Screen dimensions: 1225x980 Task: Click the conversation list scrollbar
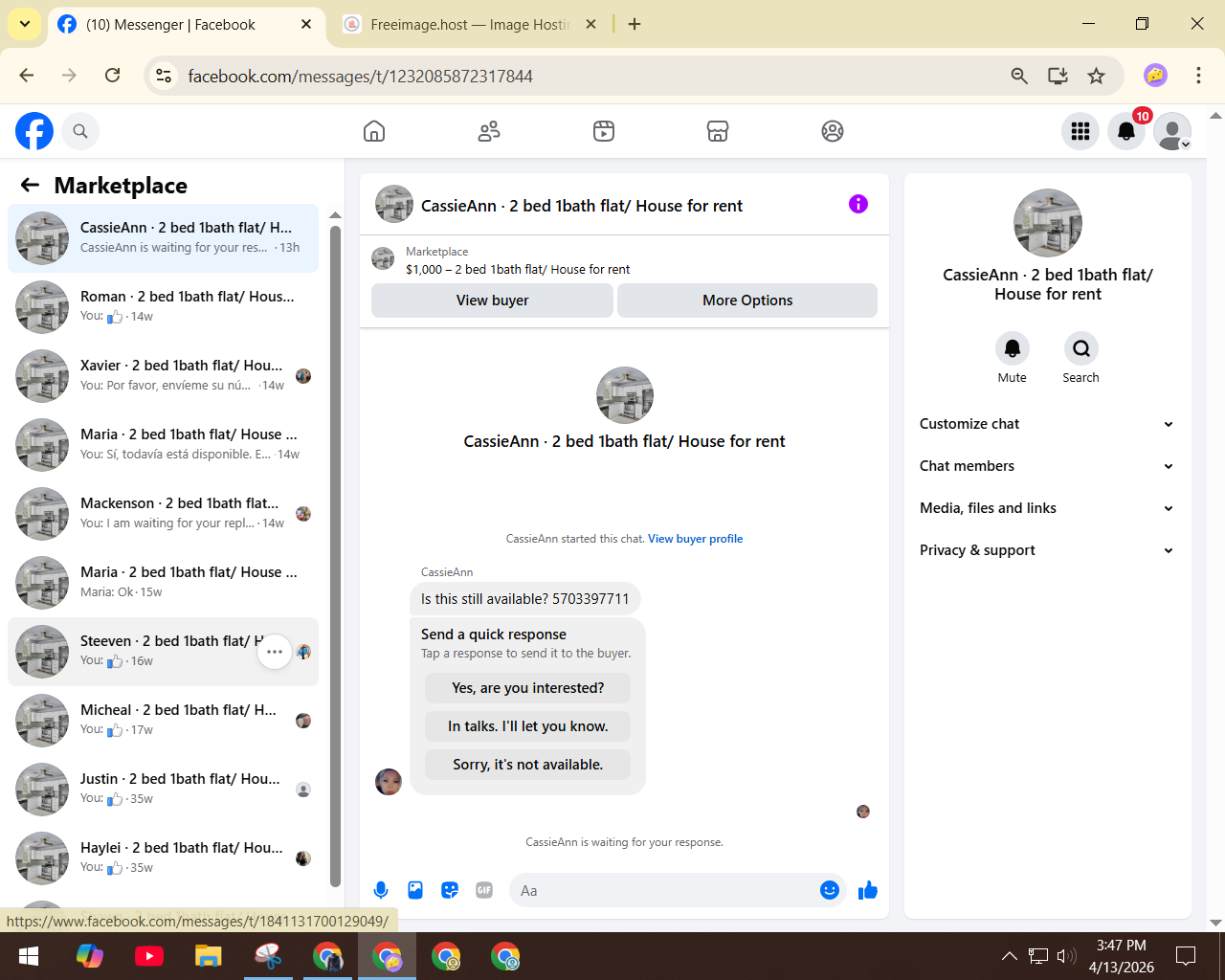pyautogui.click(x=335, y=555)
